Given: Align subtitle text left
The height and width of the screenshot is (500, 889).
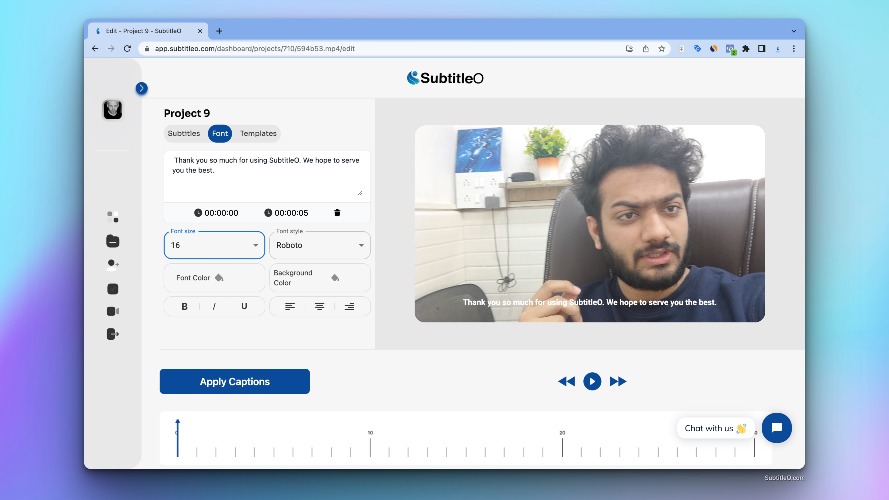Looking at the screenshot, I should click(x=290, y=307).
